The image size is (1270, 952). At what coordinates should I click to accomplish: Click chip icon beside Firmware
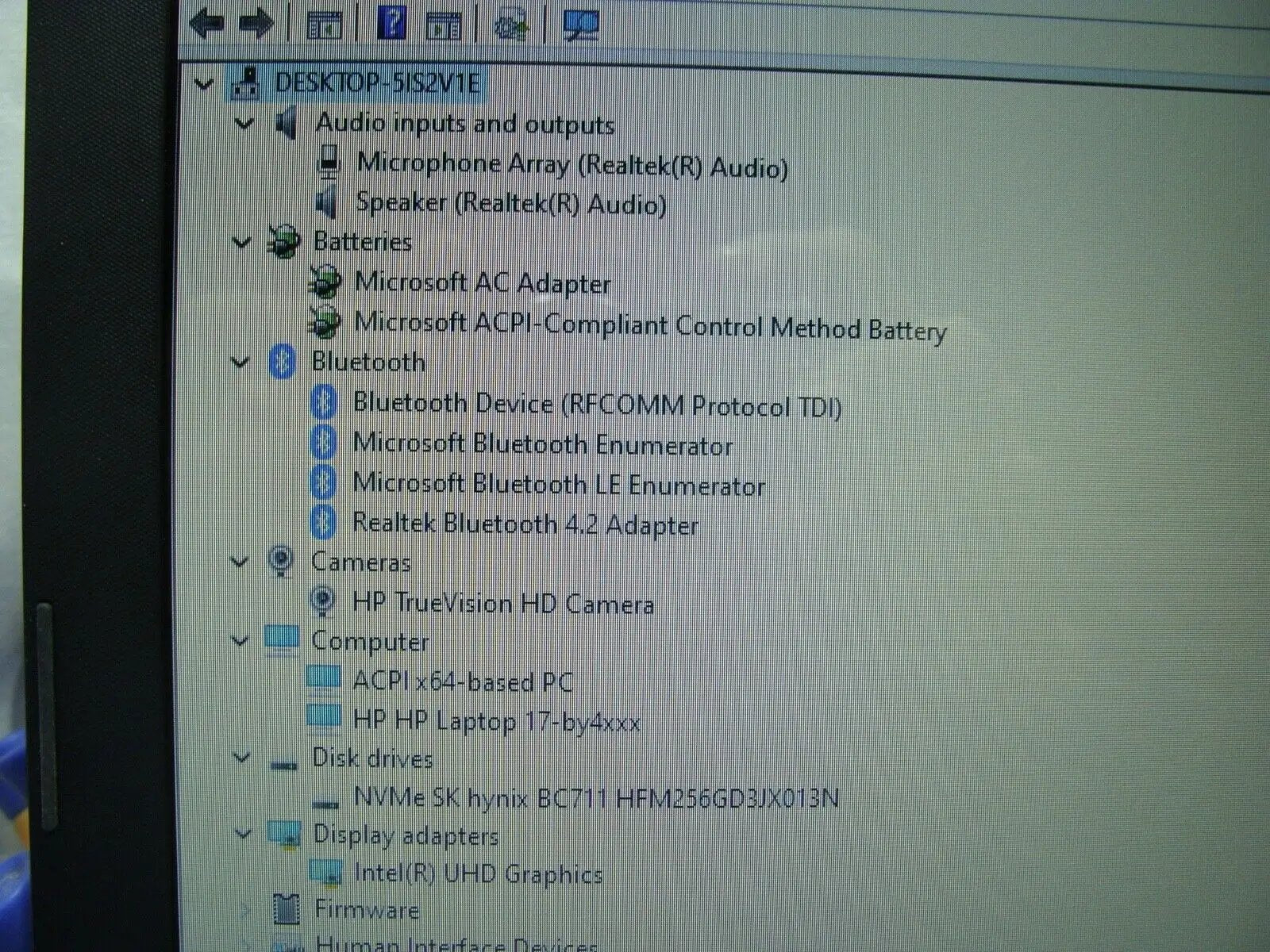pyautogui.click(x=287, y=909)
